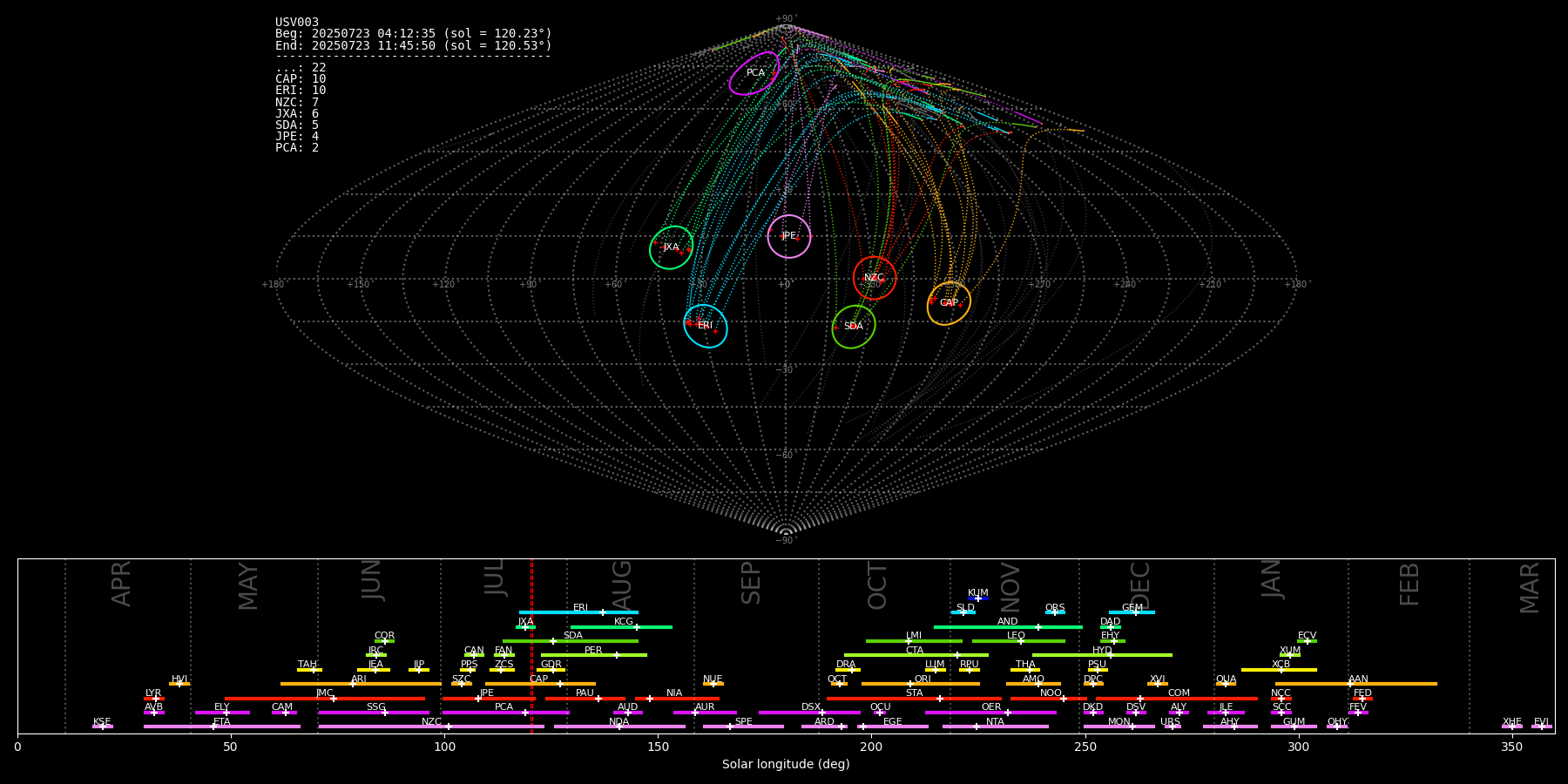Click the AUG month label
The height and width of the screenshot is (784, 1568).
622,584
